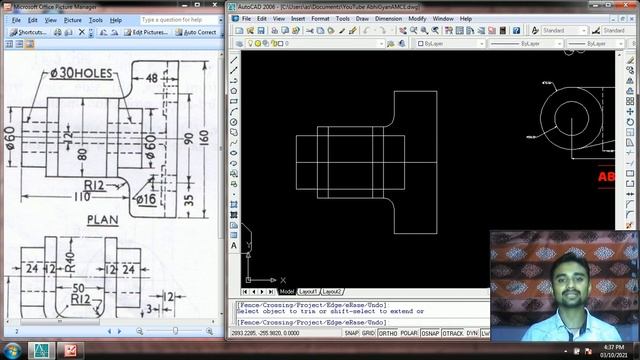
Task: Click the Open file icon in AutoCAD
Action: [250, 31]
